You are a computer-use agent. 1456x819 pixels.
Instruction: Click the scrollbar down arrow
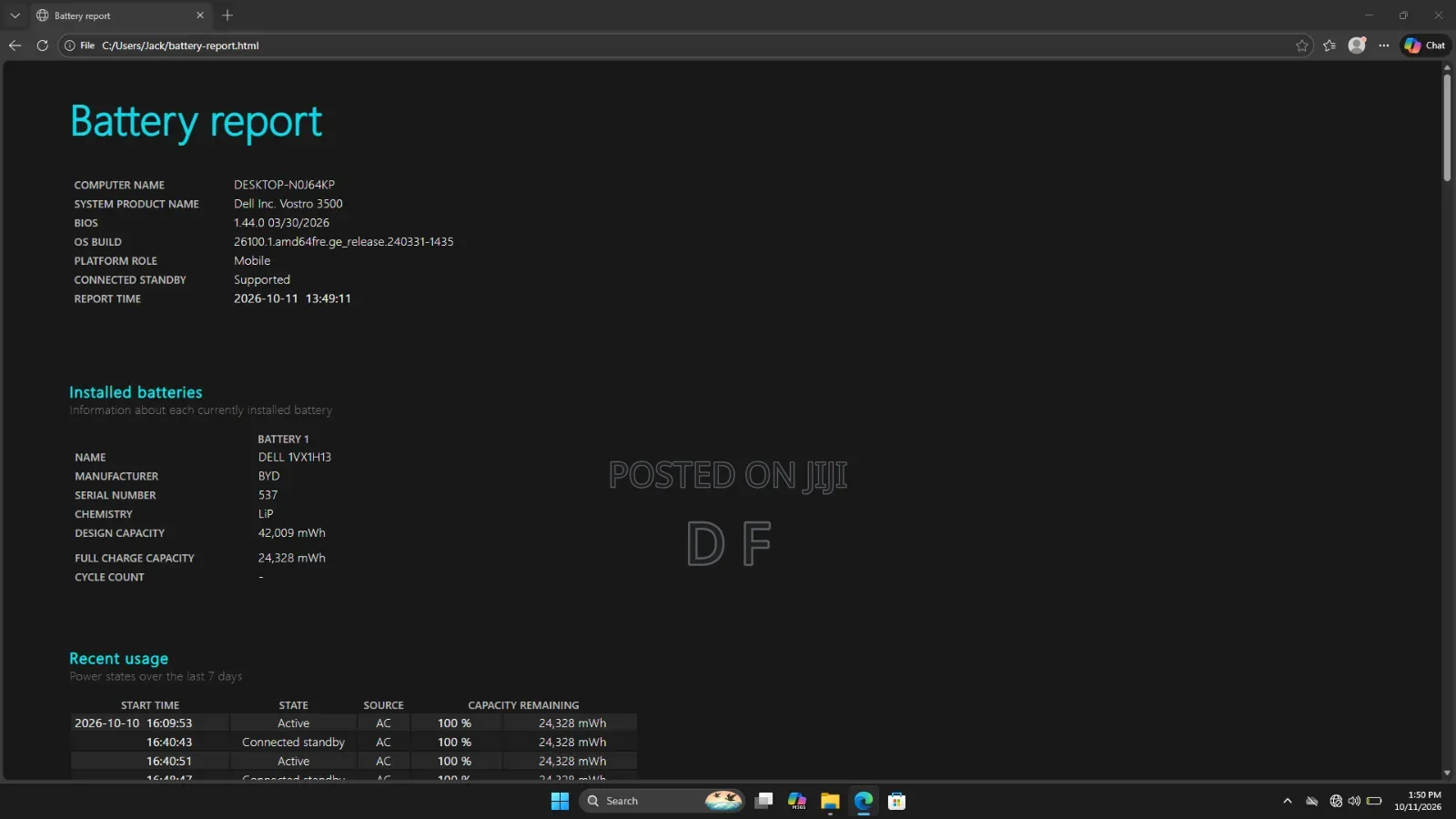click(1447, 773)
